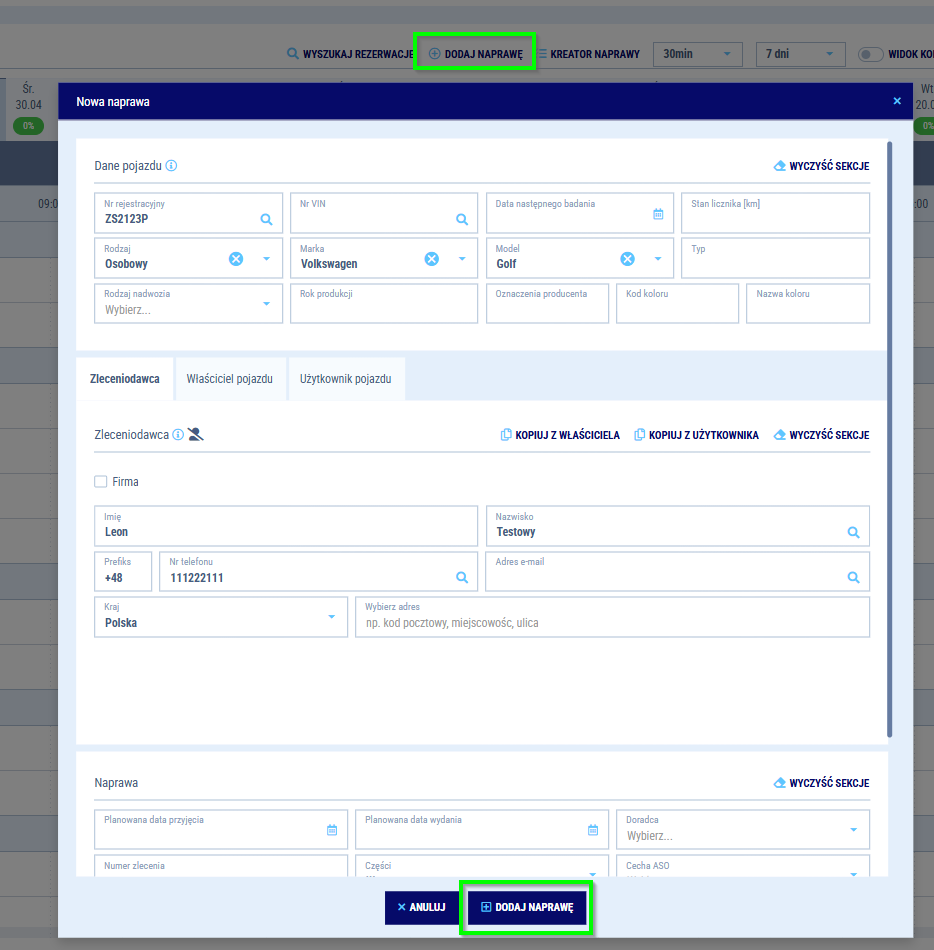This screenshot has height=950, width=934.
Task: Open the Kraj Polska dropdown
Action: [331, 617]
